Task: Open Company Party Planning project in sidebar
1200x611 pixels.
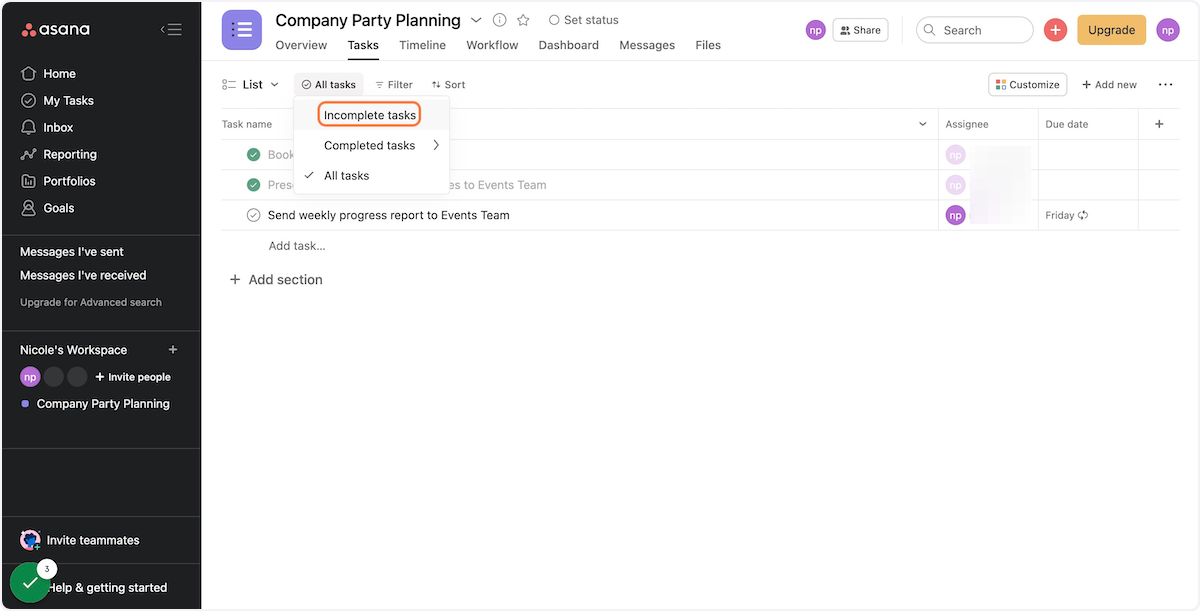Action: 103,404
